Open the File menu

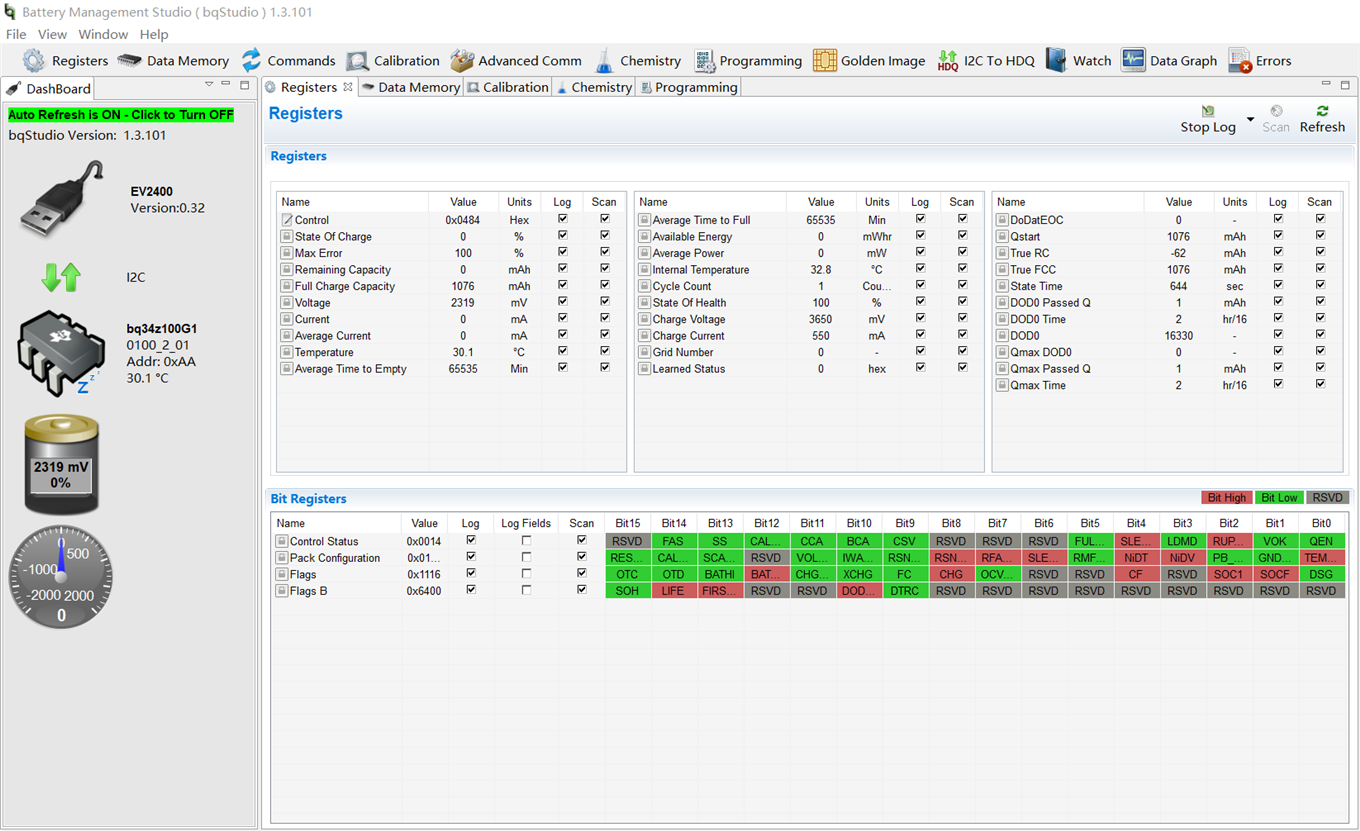tap(16, 34)
